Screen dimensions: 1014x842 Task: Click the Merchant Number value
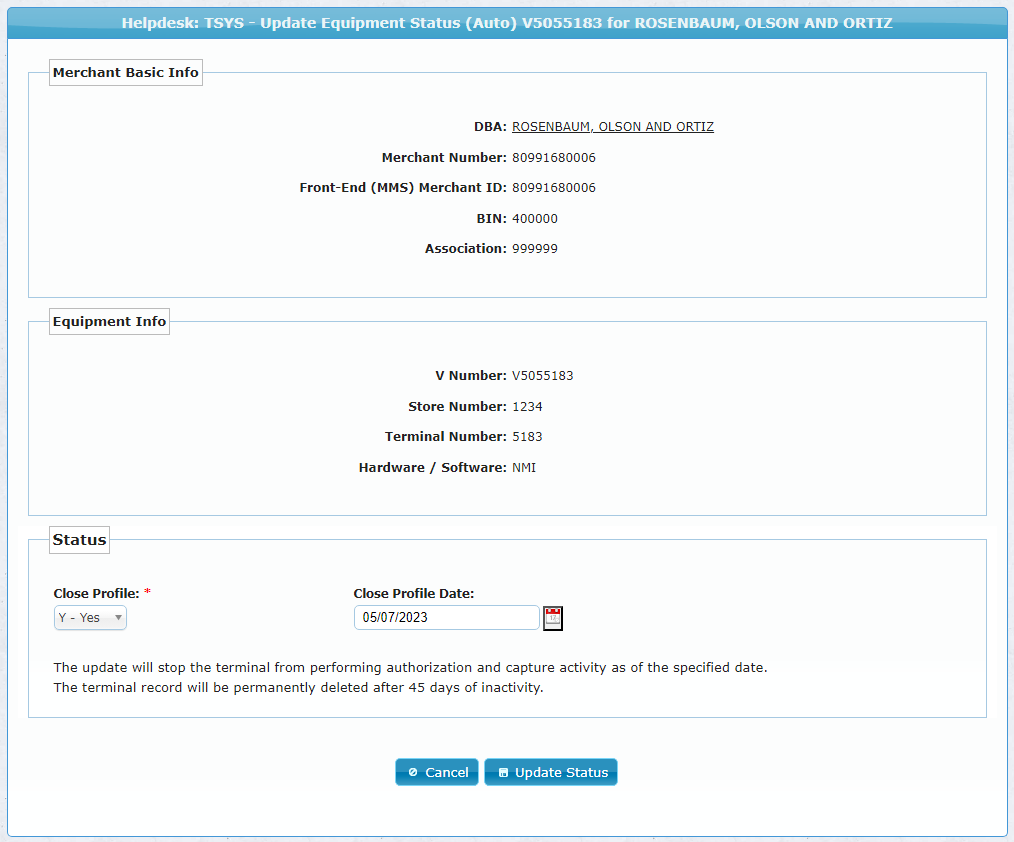point(554,158)
